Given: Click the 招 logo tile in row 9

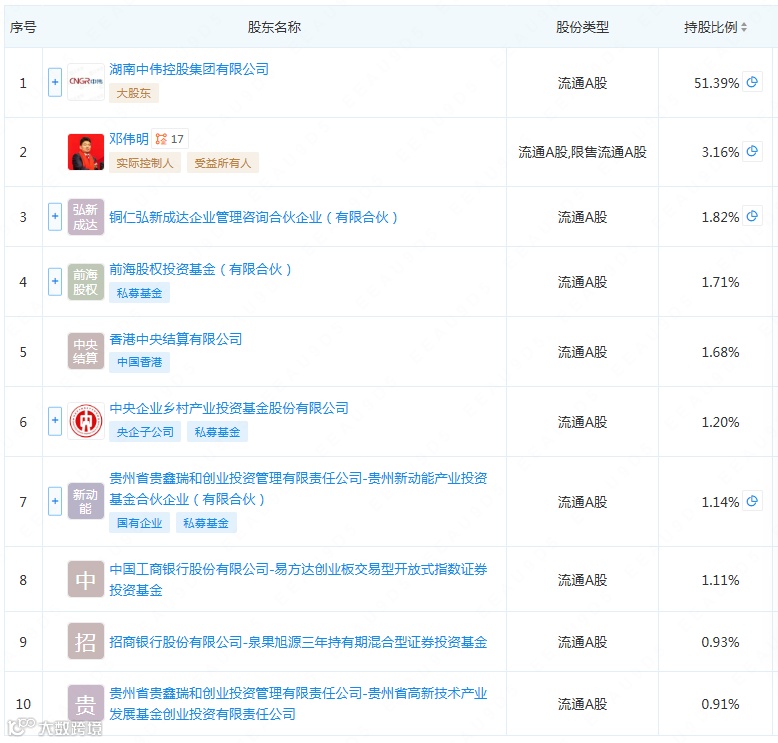Looking at the screenshot, I should click(x=86, y=641).
